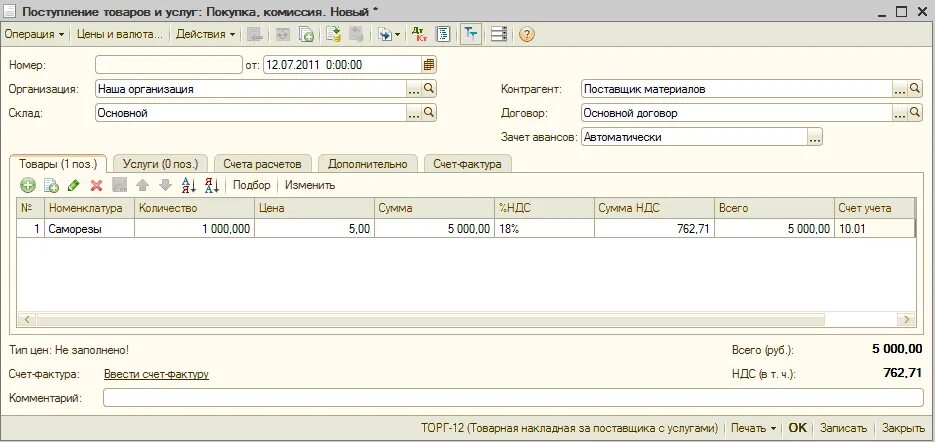Edit current row with green pencil icon
Screen dimensions: 935x442
point(73,186)
